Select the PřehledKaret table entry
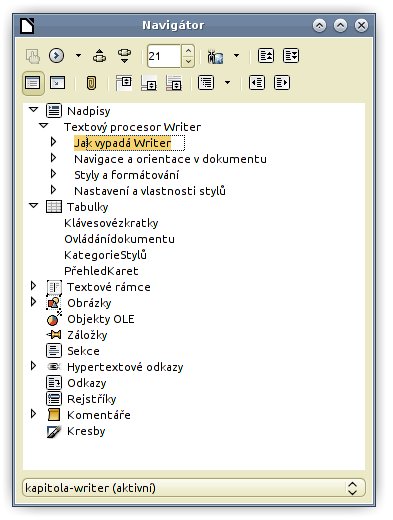The width and height of the screenshot is (393, 520). (x=101, y=271)
